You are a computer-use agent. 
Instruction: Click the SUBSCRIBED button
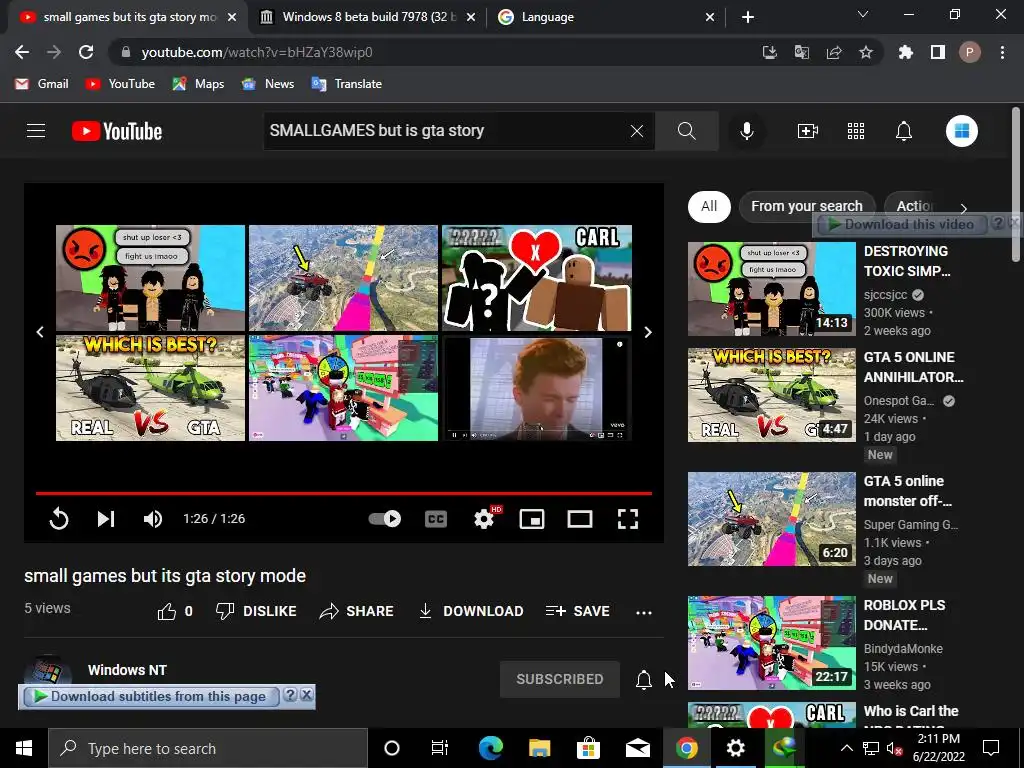[x=560, y=679]
